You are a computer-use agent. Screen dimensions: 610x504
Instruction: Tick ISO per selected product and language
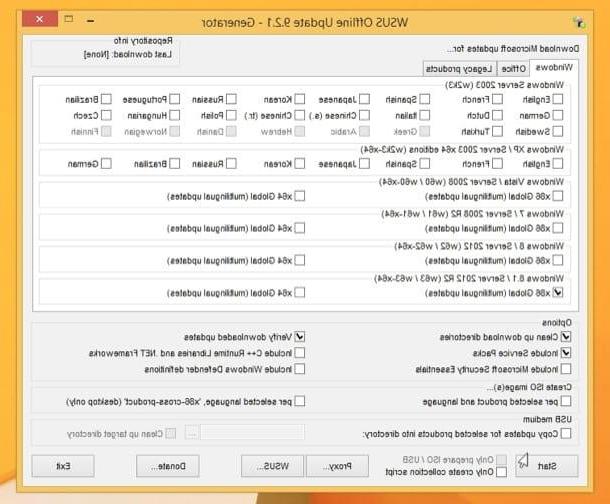coord(566,401)
